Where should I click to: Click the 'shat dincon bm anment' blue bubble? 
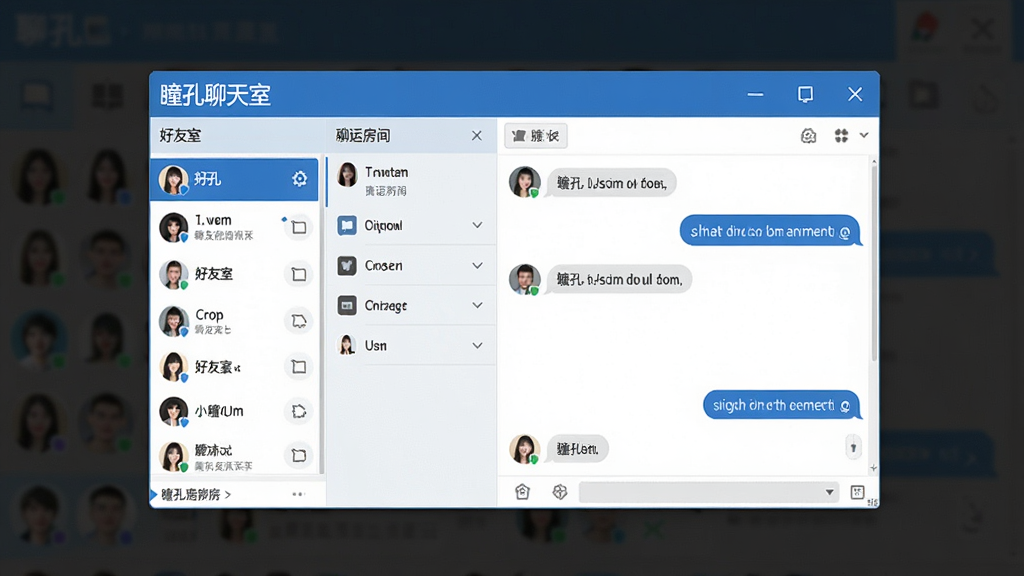771,231
